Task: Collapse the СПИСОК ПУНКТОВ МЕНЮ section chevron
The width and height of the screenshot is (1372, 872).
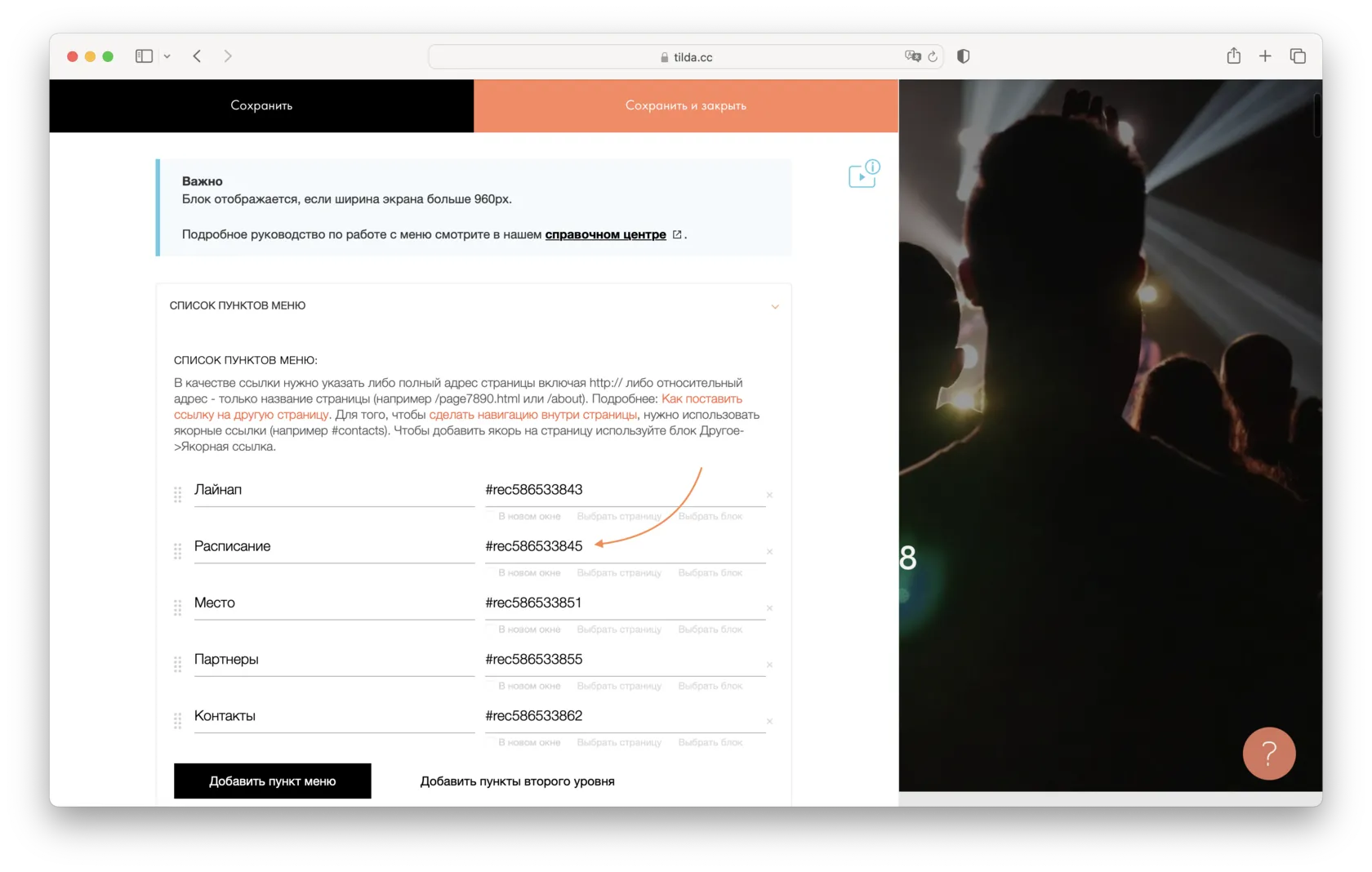Action: (x=775, y=306)
